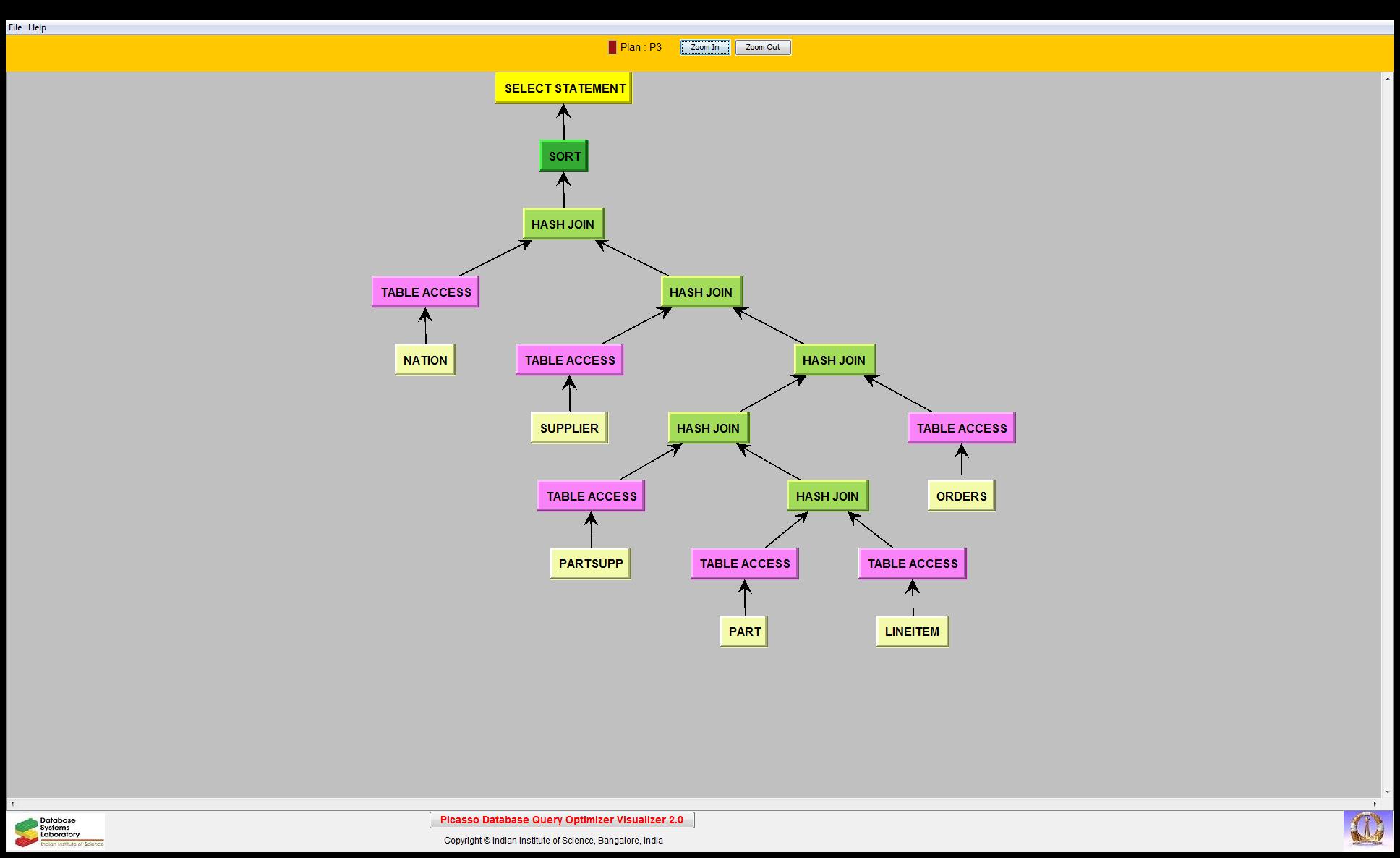Select the LINEITEM table node
Viewport: 1400px width, 858px height.
tap(912, 632)
